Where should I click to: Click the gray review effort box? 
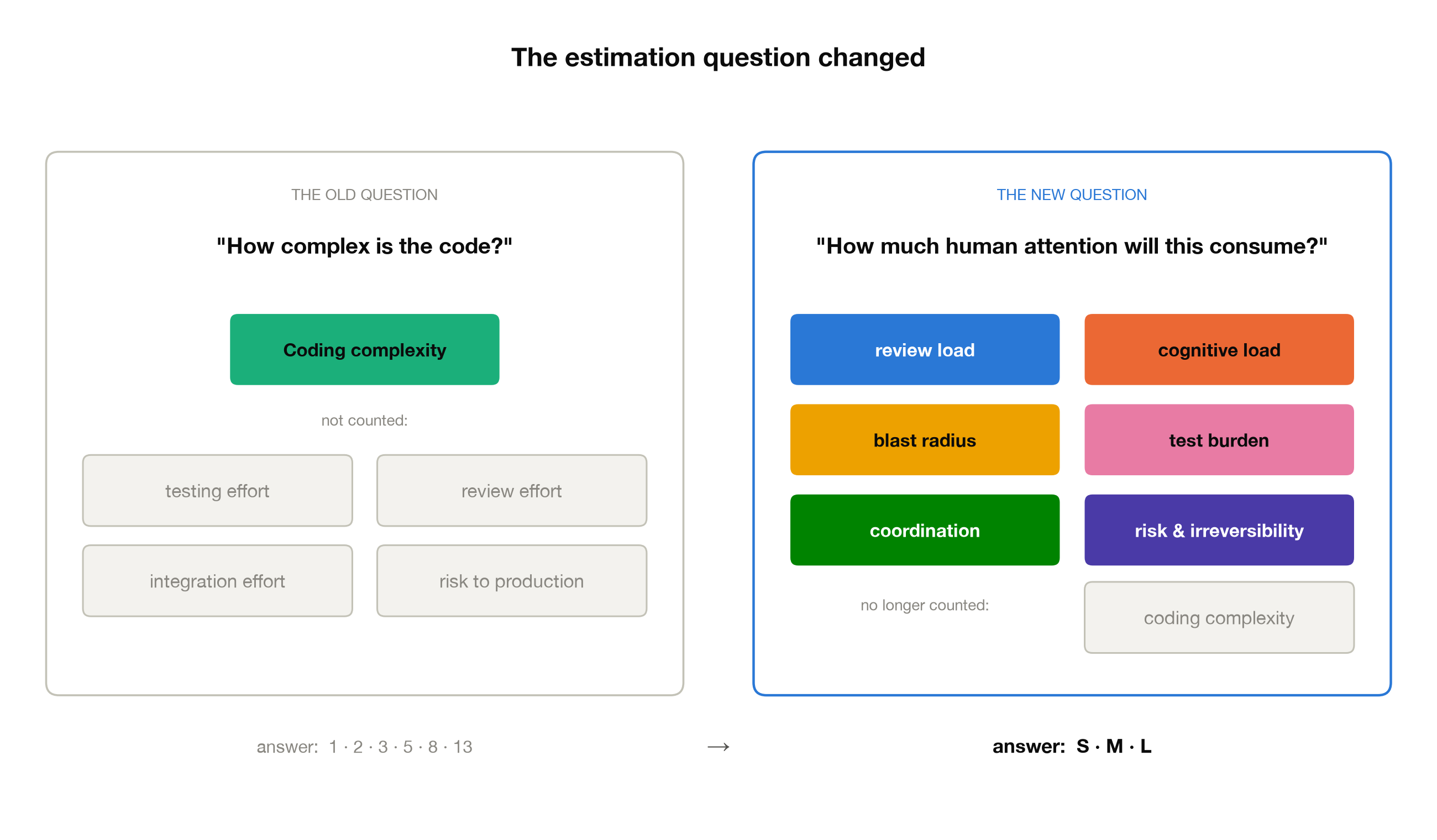[511, 490]
